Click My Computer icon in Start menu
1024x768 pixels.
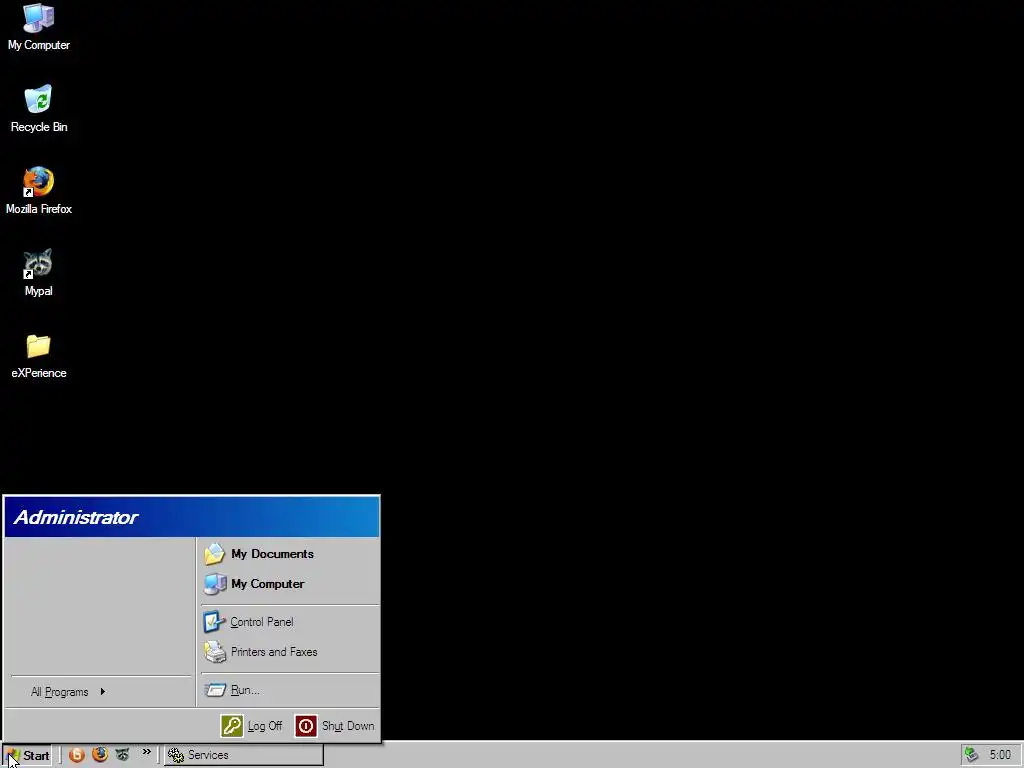215,584
